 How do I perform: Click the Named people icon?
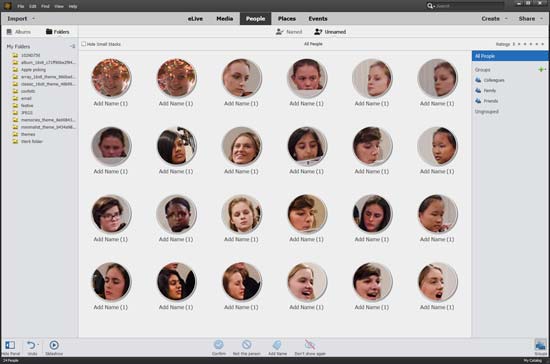point(280,32)
